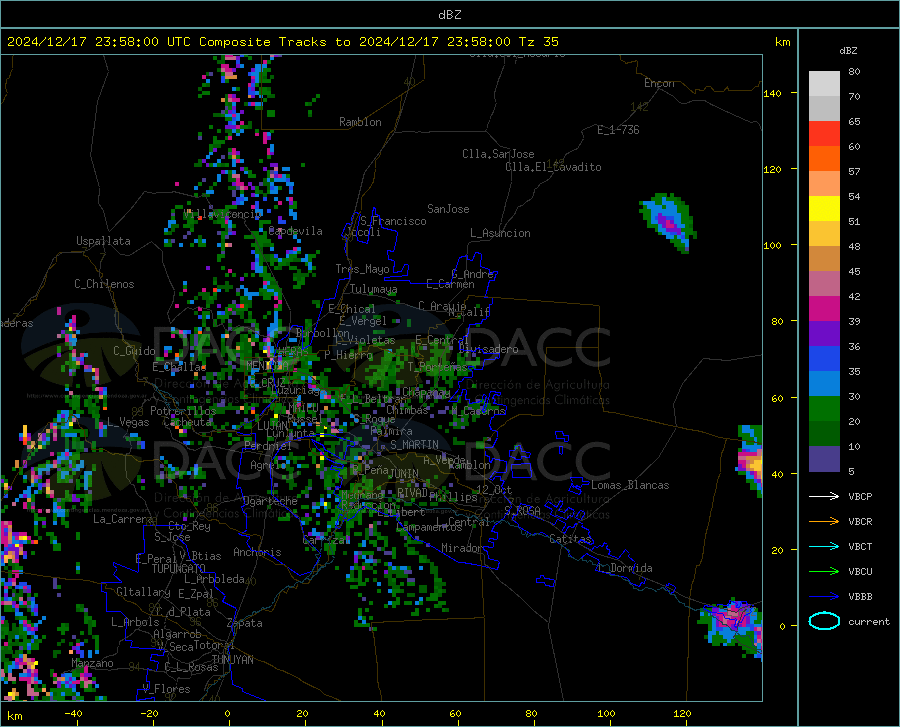Click the 'Anchoris' map label
Screen dimensions: 900x727
click(x=257, y=552)
